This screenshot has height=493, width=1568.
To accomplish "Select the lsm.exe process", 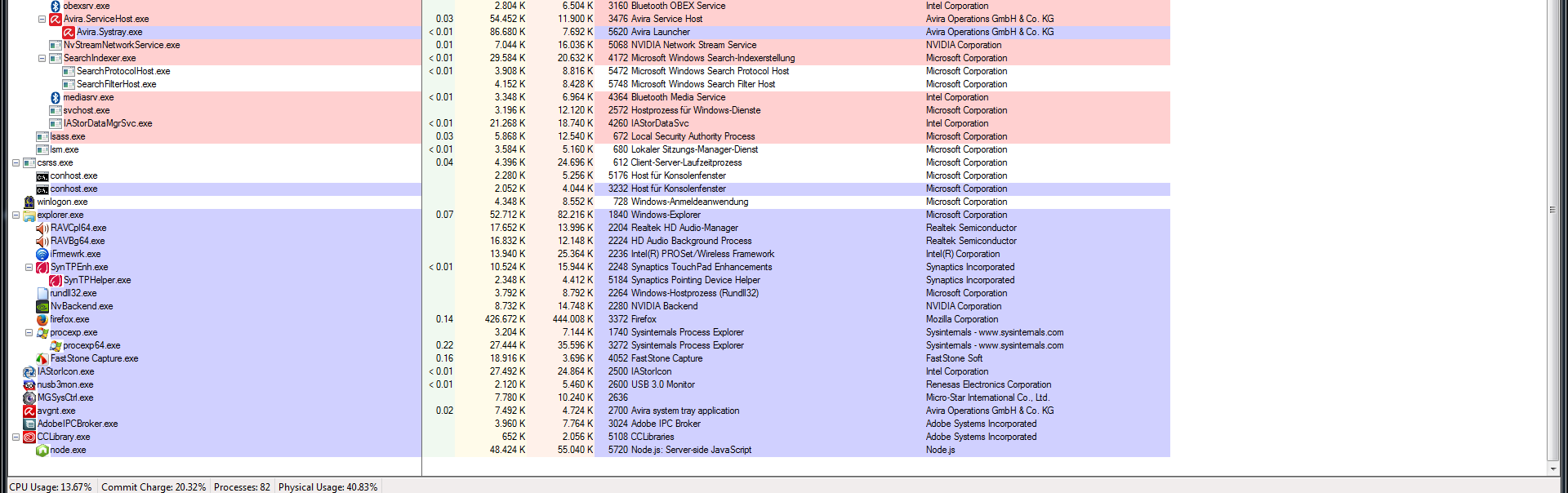I will pyautogui.click(x=65, y=149).
